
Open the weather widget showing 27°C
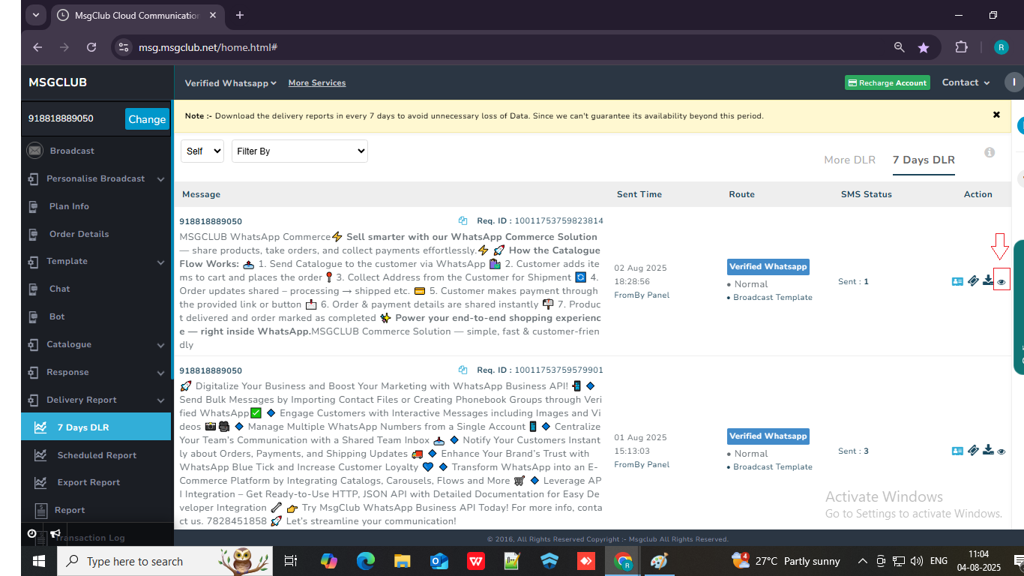(x=786, y=561)
